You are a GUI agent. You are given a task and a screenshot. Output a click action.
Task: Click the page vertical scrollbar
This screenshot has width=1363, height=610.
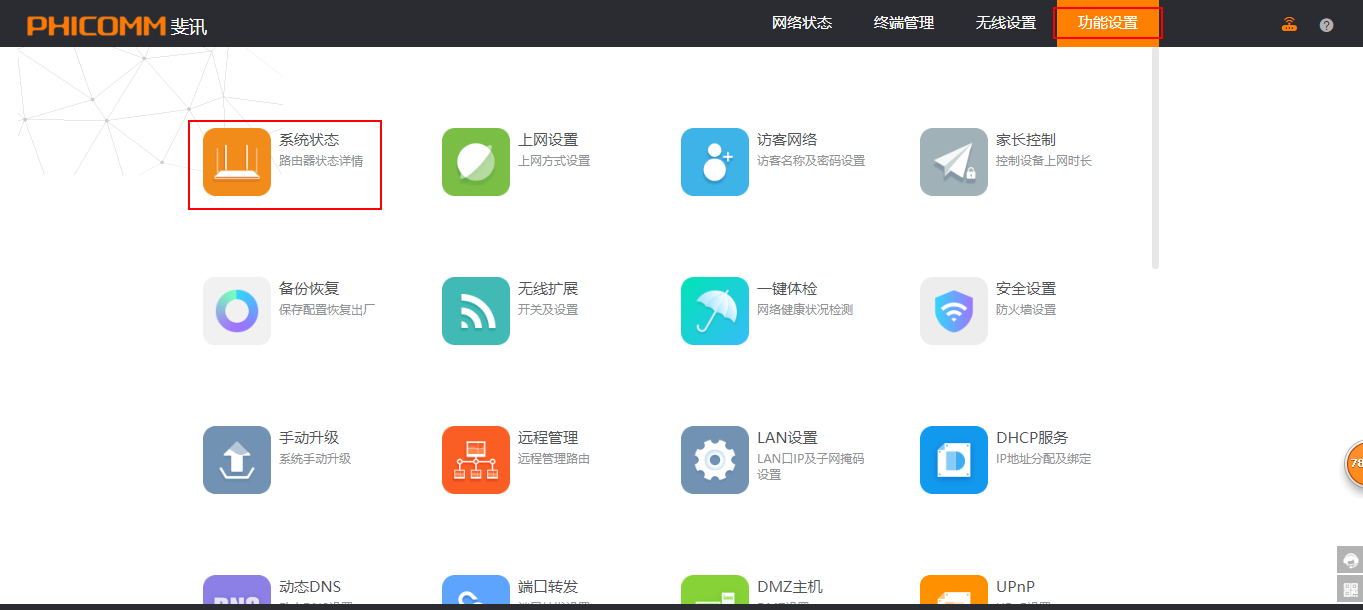(x=1156, y=160)
